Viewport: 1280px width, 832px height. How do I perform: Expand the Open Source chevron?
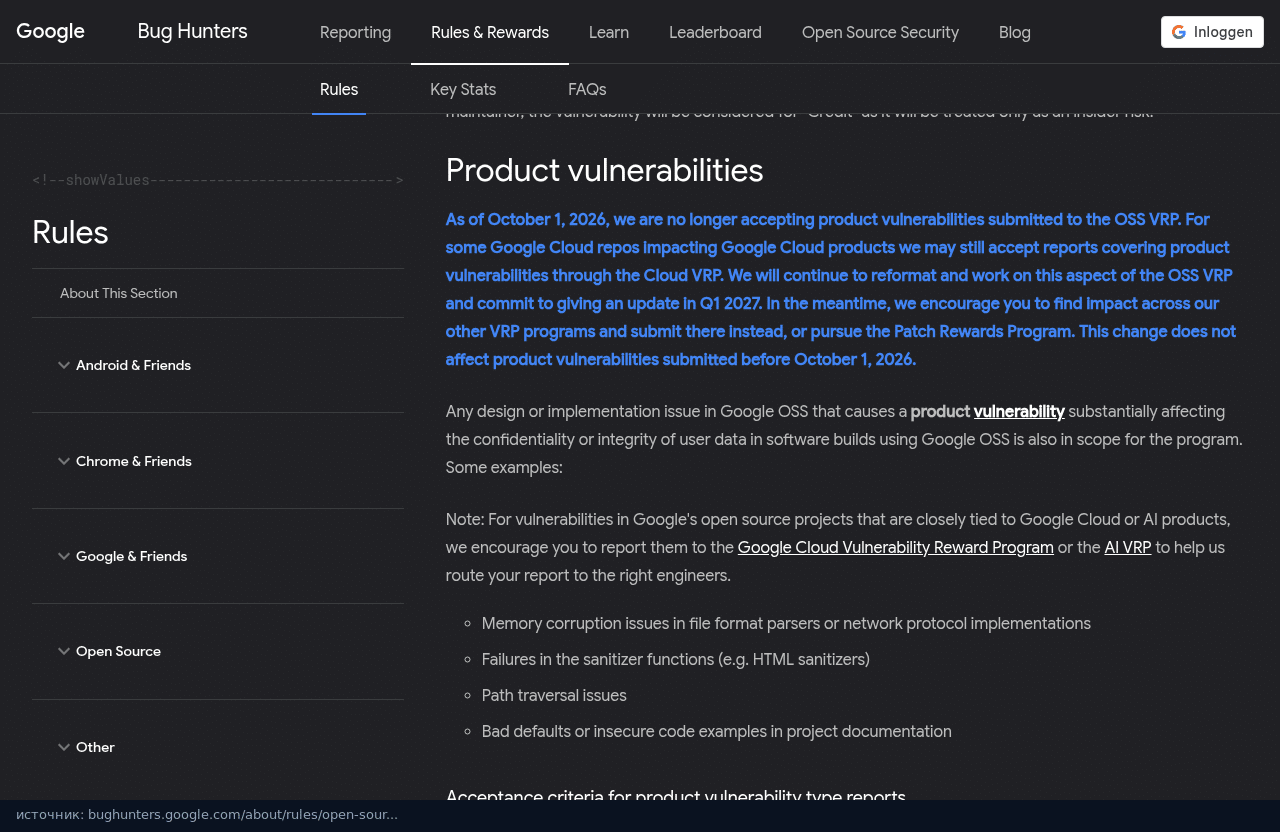tap(64, 651)
